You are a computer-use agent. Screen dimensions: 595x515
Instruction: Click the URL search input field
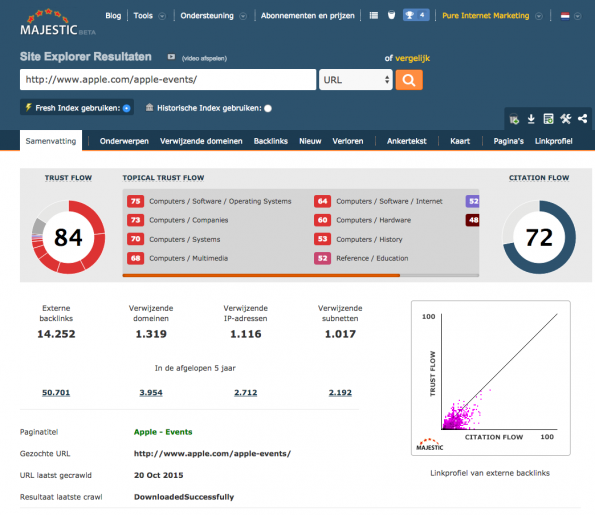[168, 80]
